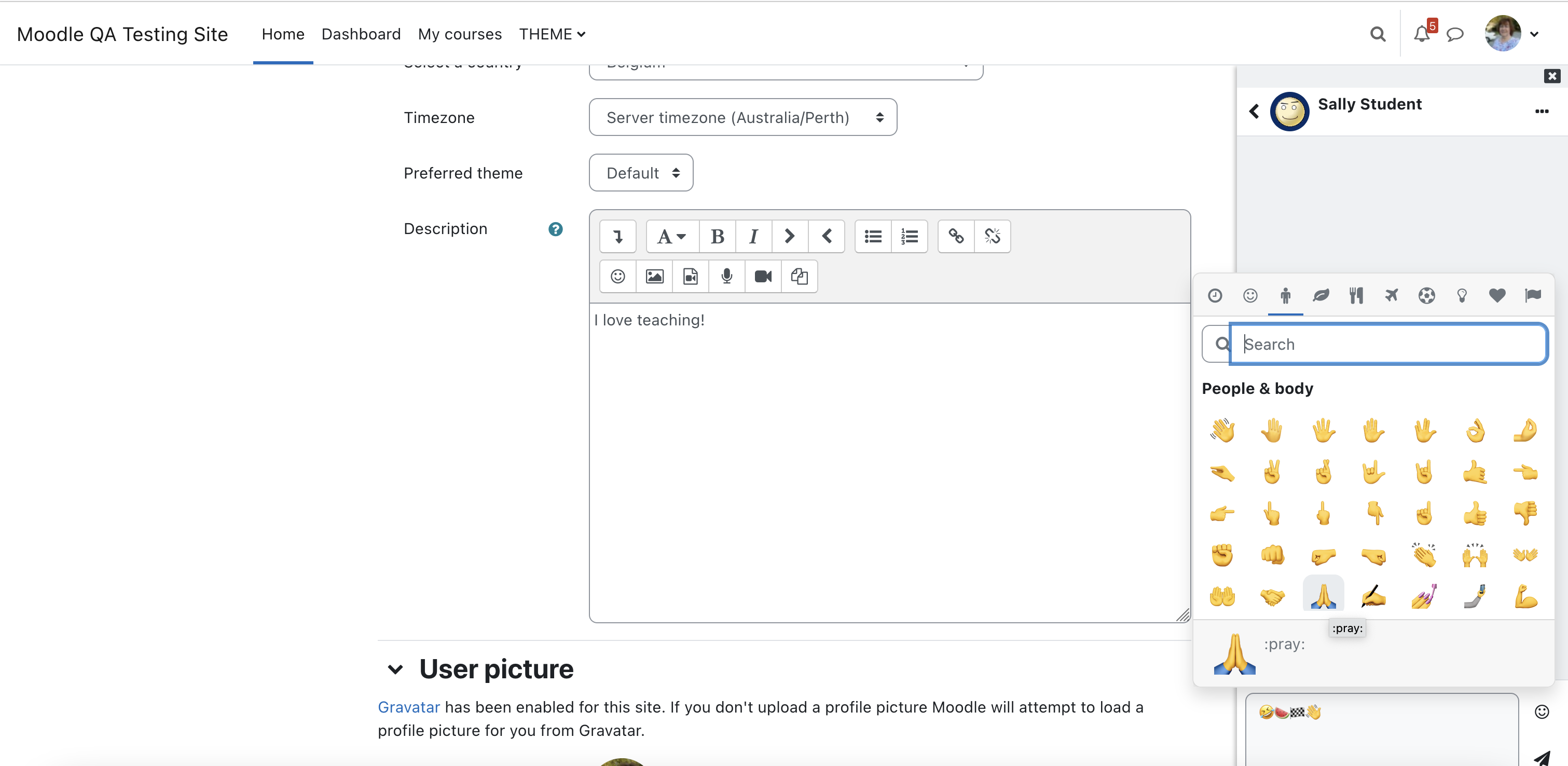Go back from Sally Student conversation
This screenshot has height=766, width=1568.
click(x=1254, y=112)
